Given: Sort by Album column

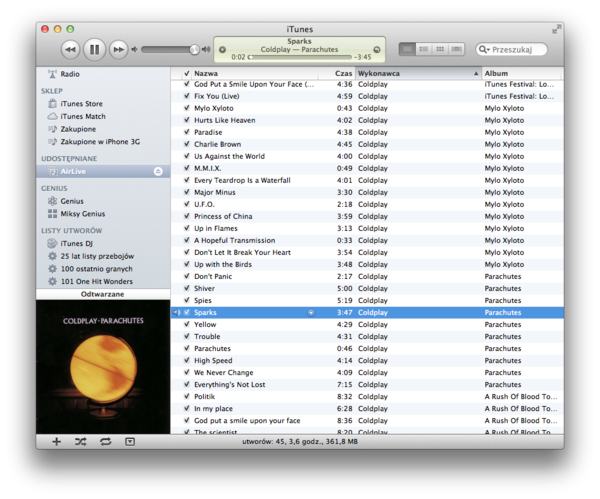Looking at the screenshot, I should click(522, 73).
